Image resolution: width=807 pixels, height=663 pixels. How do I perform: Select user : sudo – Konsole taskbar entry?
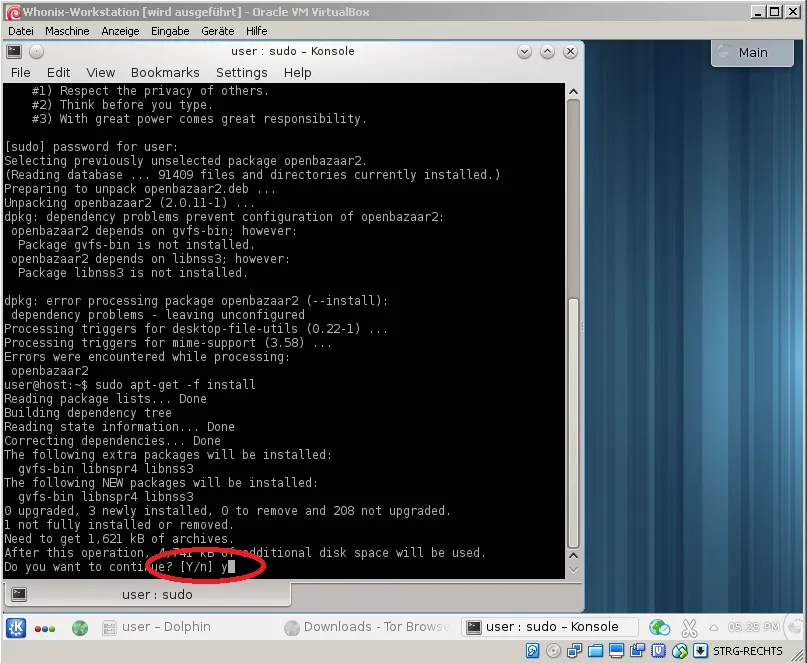[549, 627]
